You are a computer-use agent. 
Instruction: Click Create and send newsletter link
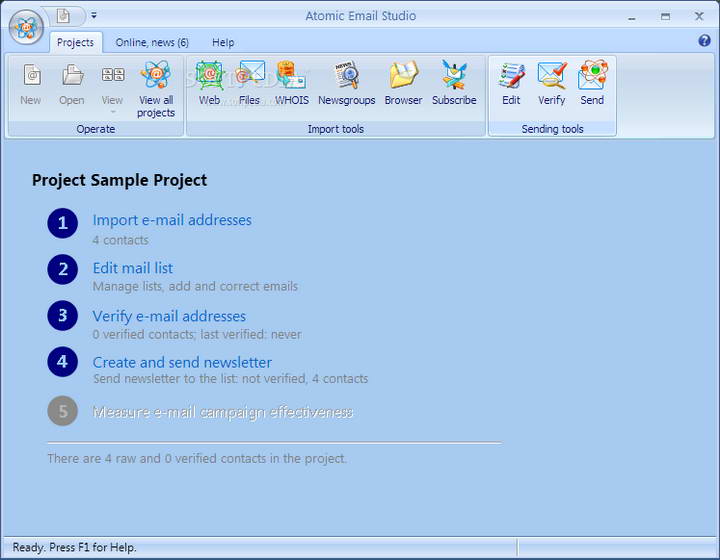coord(182,362)
